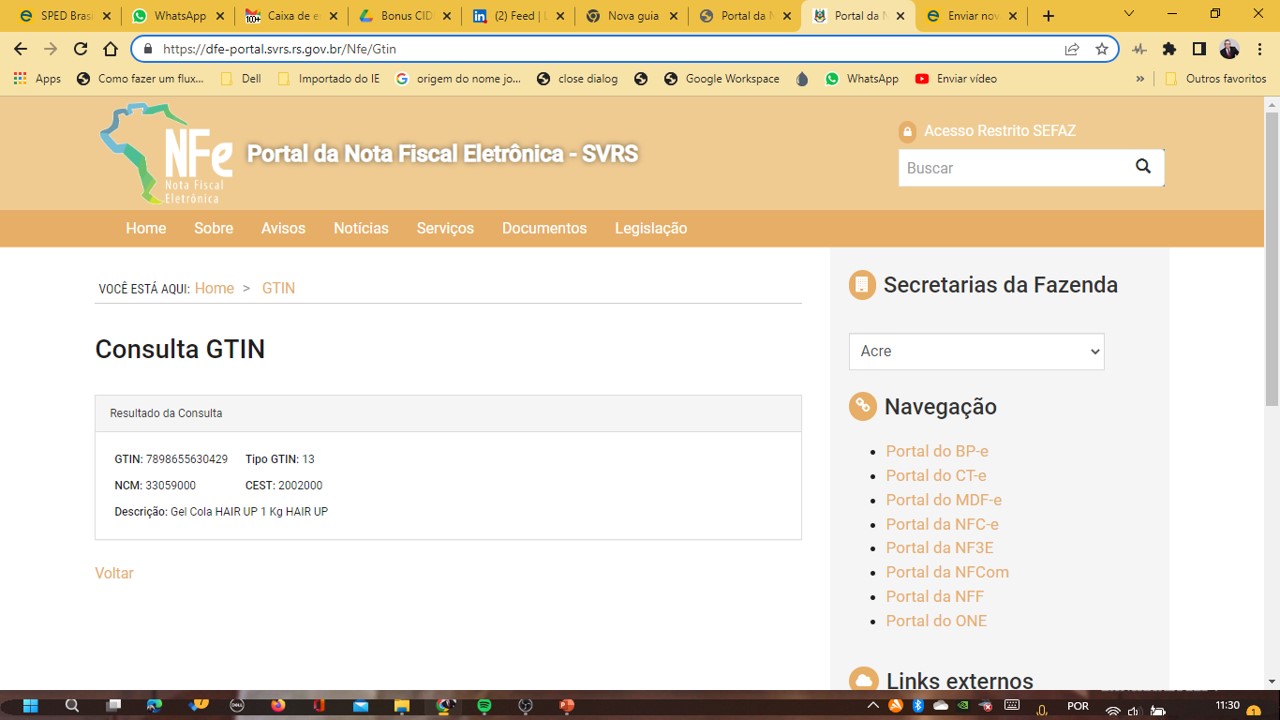Open PowerPoint from the taskbar

(567, 705)
